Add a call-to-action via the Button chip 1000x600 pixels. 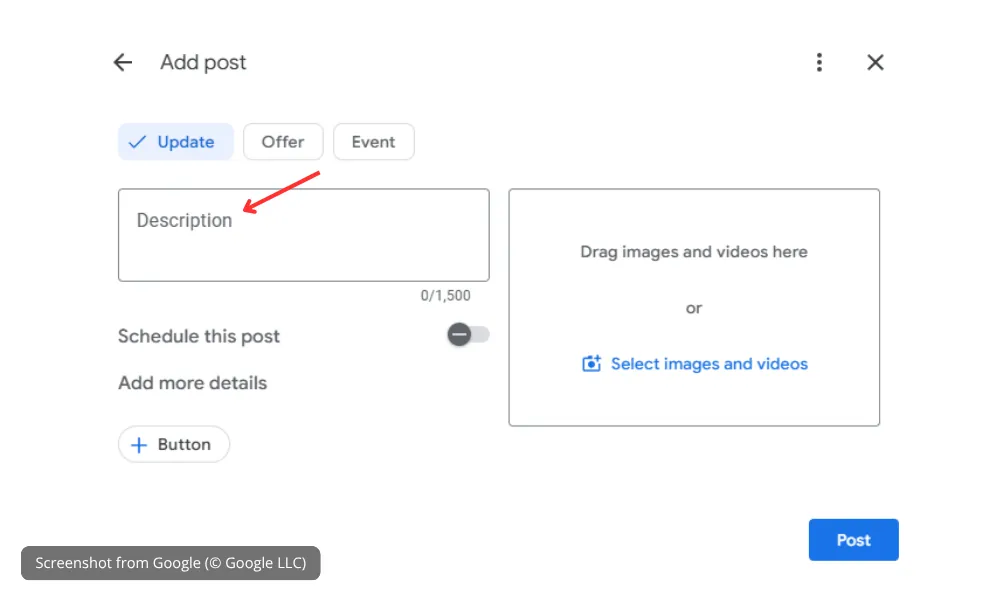point(174,444)
